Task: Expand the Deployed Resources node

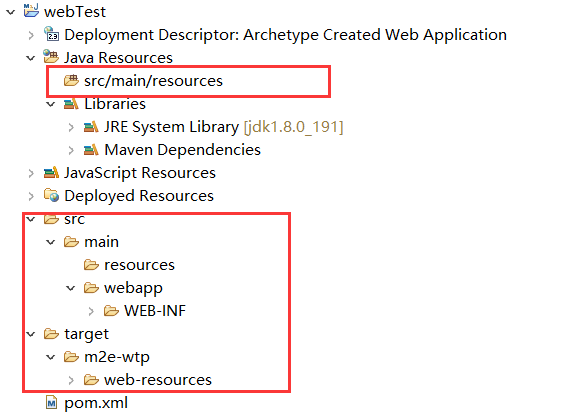Action: tap(31, 196)
